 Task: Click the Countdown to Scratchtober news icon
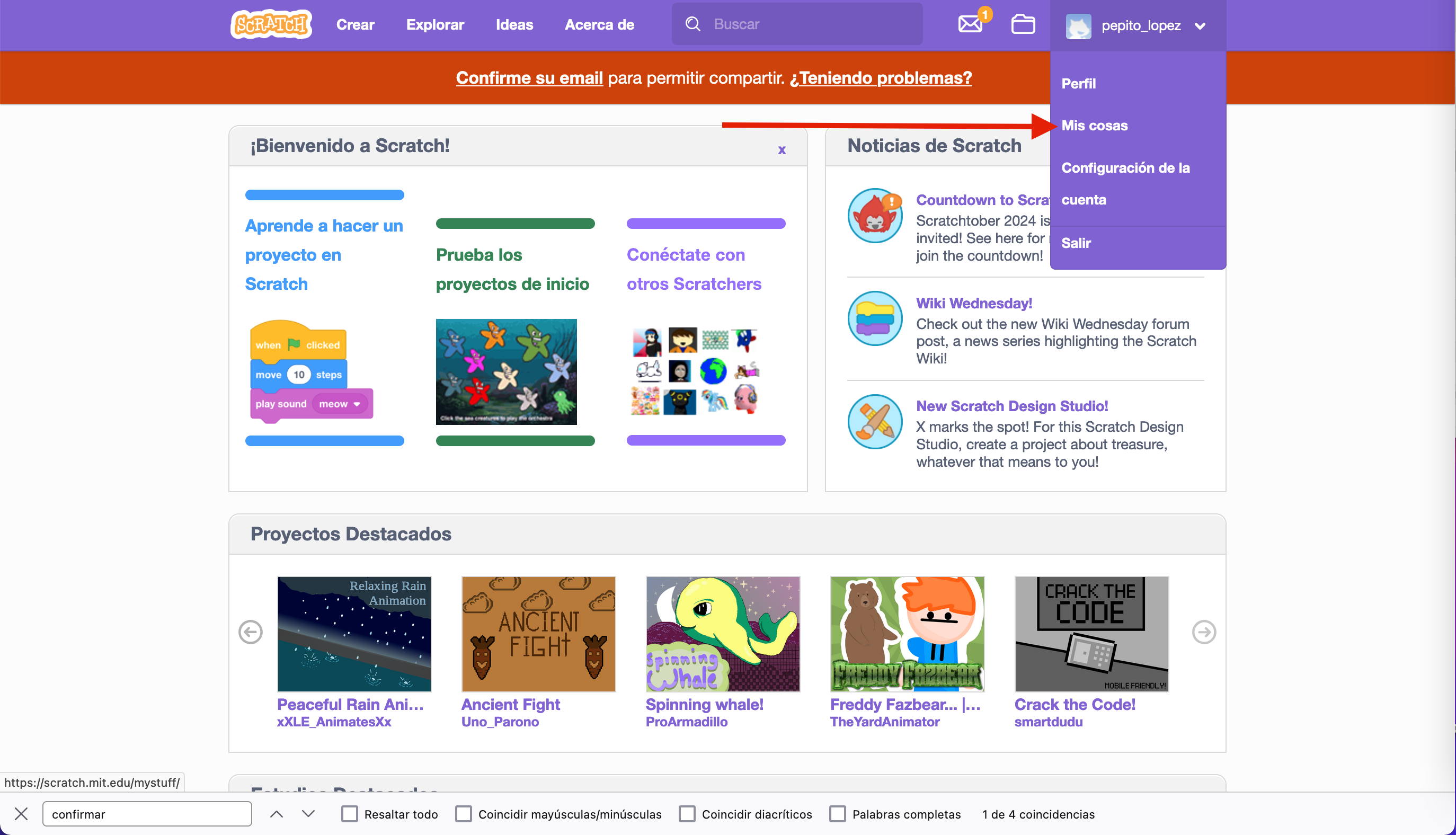tap(875, 216)
